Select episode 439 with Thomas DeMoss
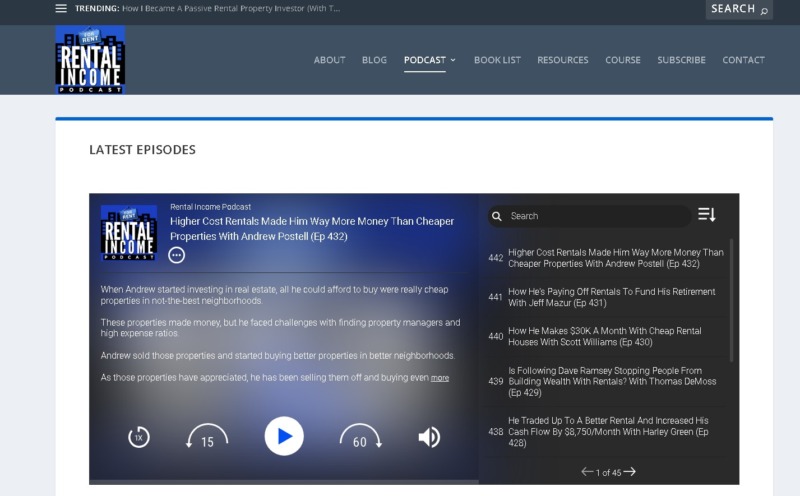Viewport: 800px width, 496px height. (x=606, y=381)
